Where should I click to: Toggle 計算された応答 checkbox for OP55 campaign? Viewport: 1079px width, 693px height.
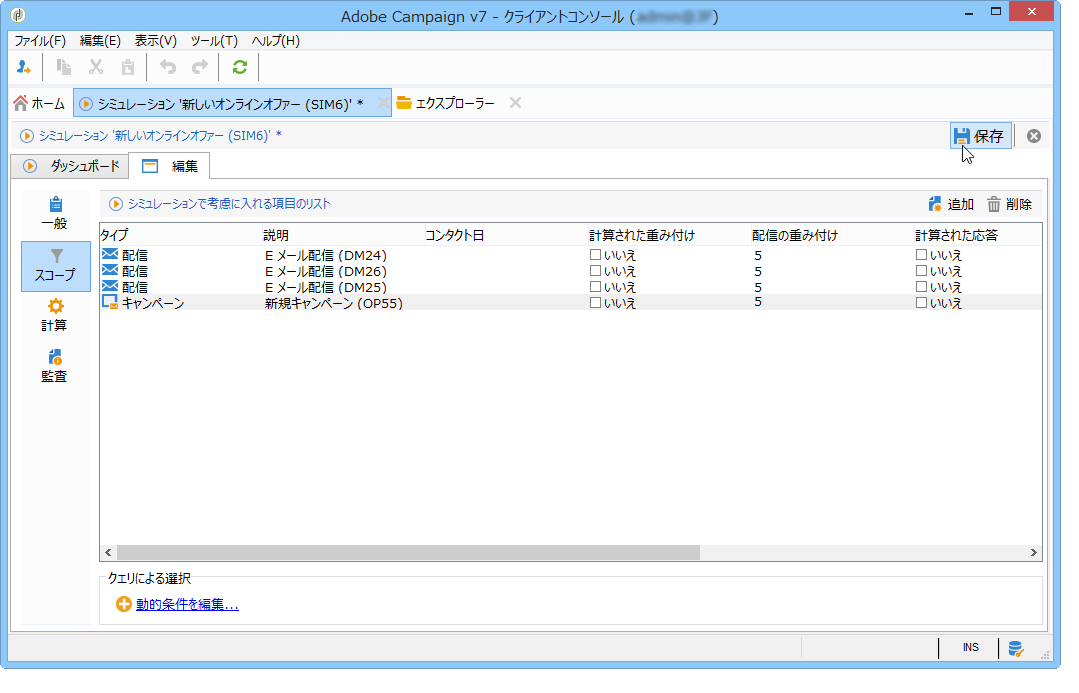(921, 303)
